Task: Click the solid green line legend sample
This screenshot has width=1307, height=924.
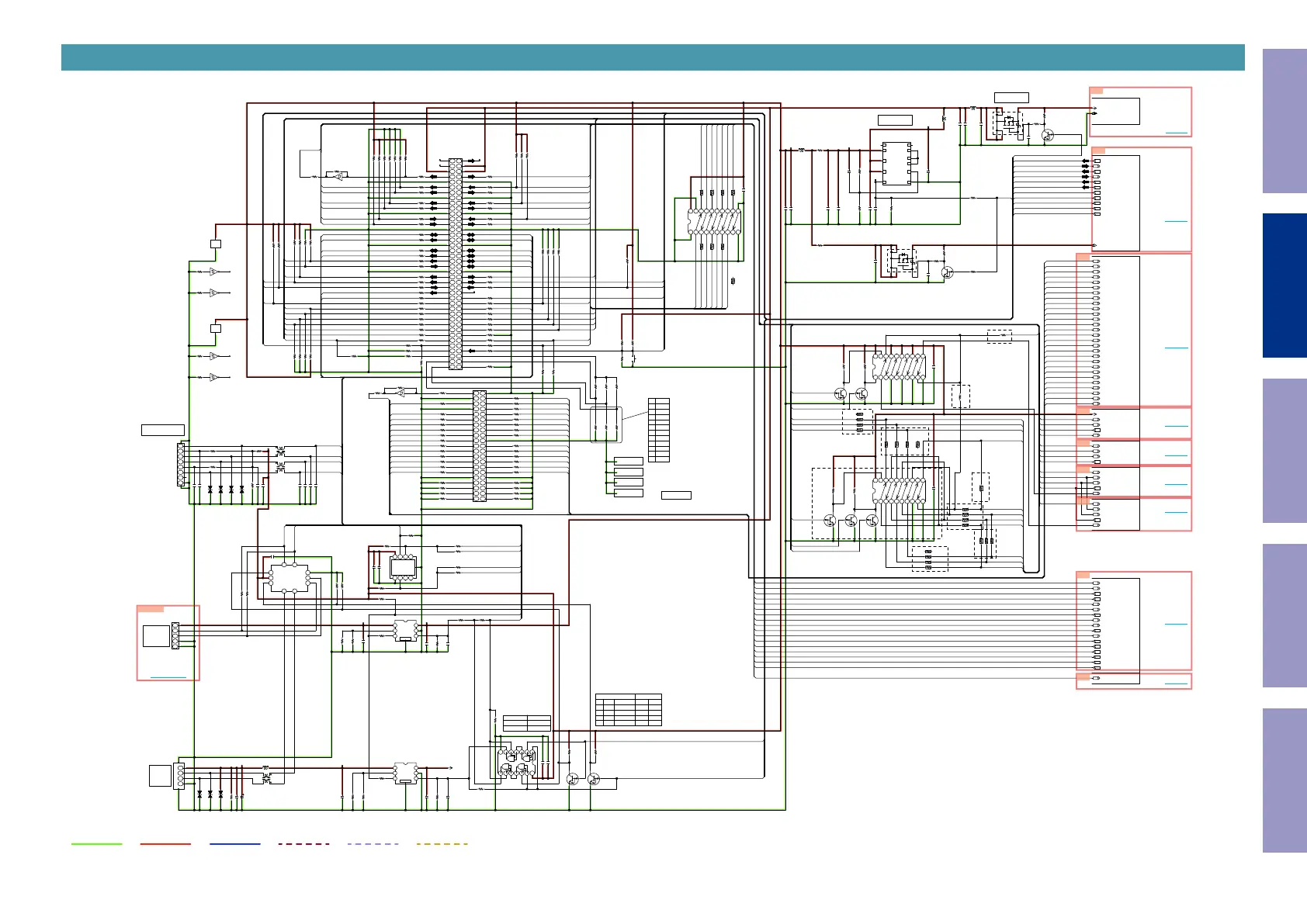Action: pyautogui.click(x=97, y=844)
